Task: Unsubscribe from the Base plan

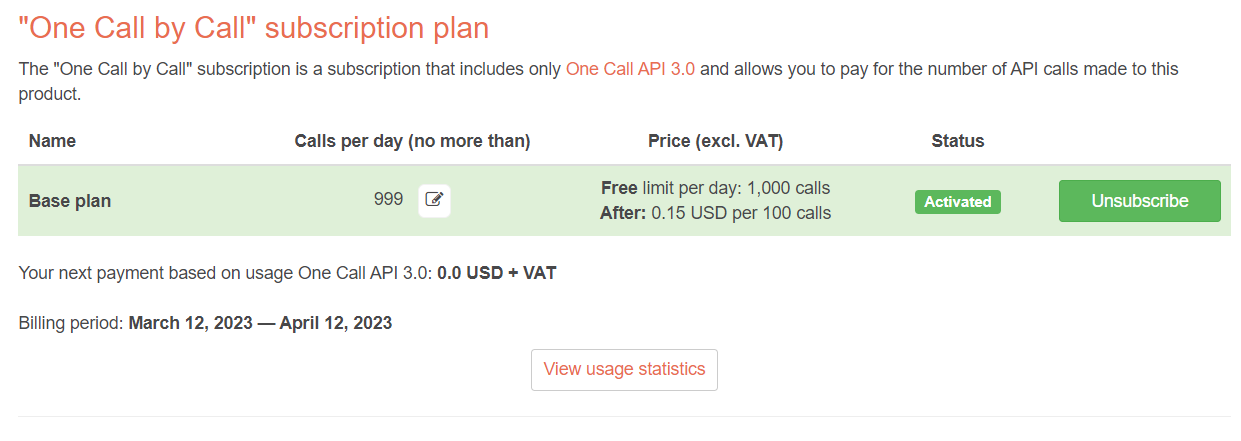Action: [1140, 201]
